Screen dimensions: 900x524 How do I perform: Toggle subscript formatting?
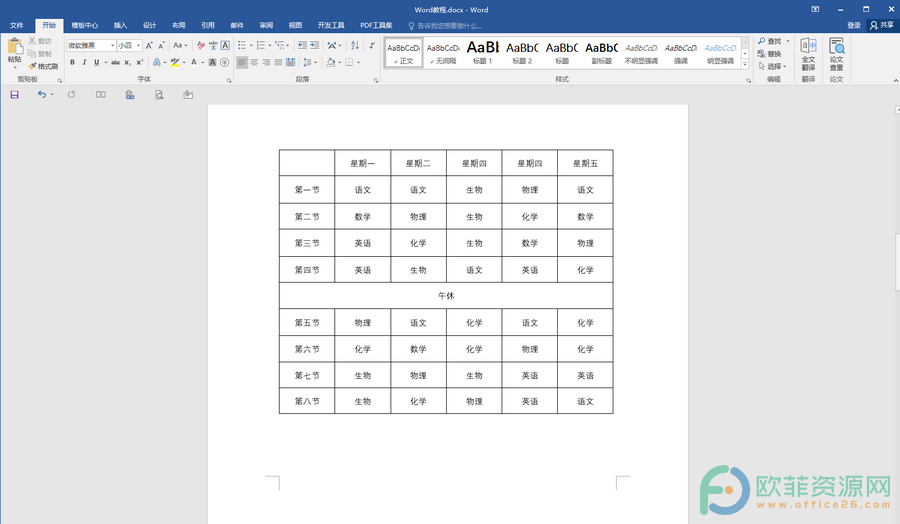(127, 62)
